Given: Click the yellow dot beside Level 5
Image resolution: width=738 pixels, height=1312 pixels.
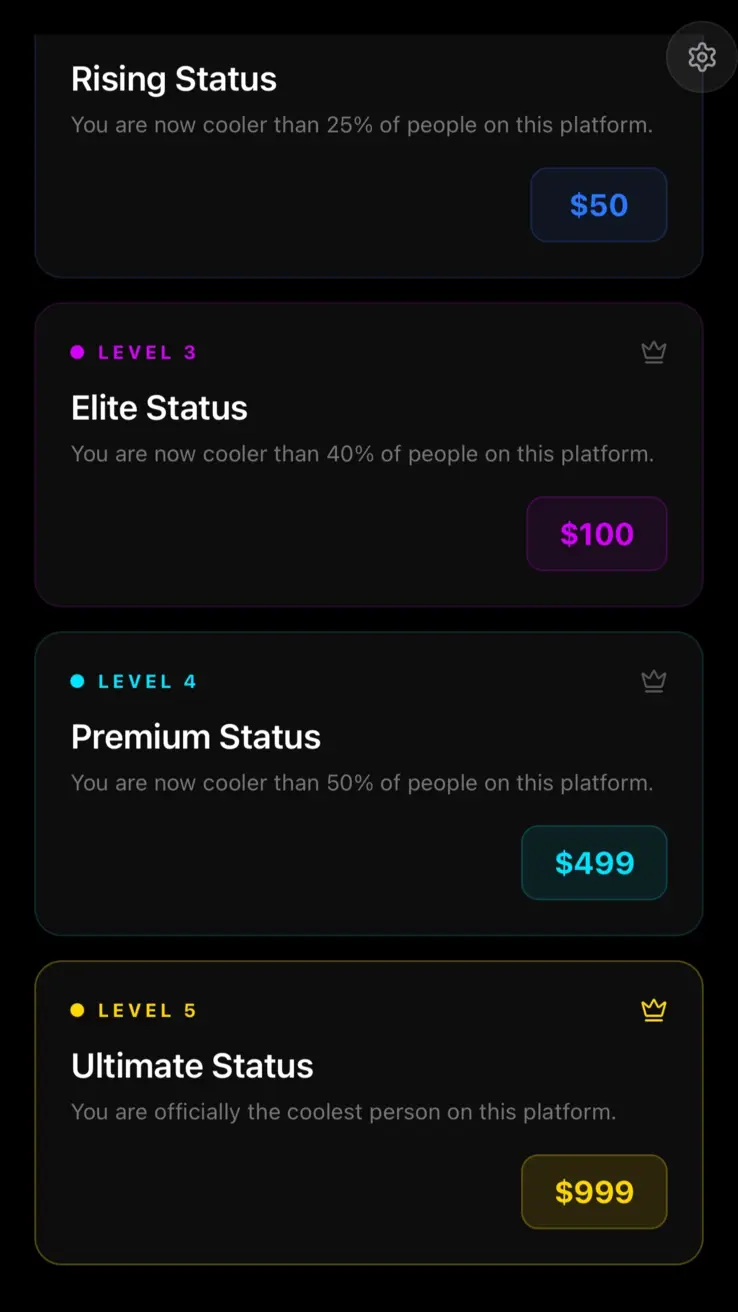Looking at the screenshot, I should point(77,1010).
